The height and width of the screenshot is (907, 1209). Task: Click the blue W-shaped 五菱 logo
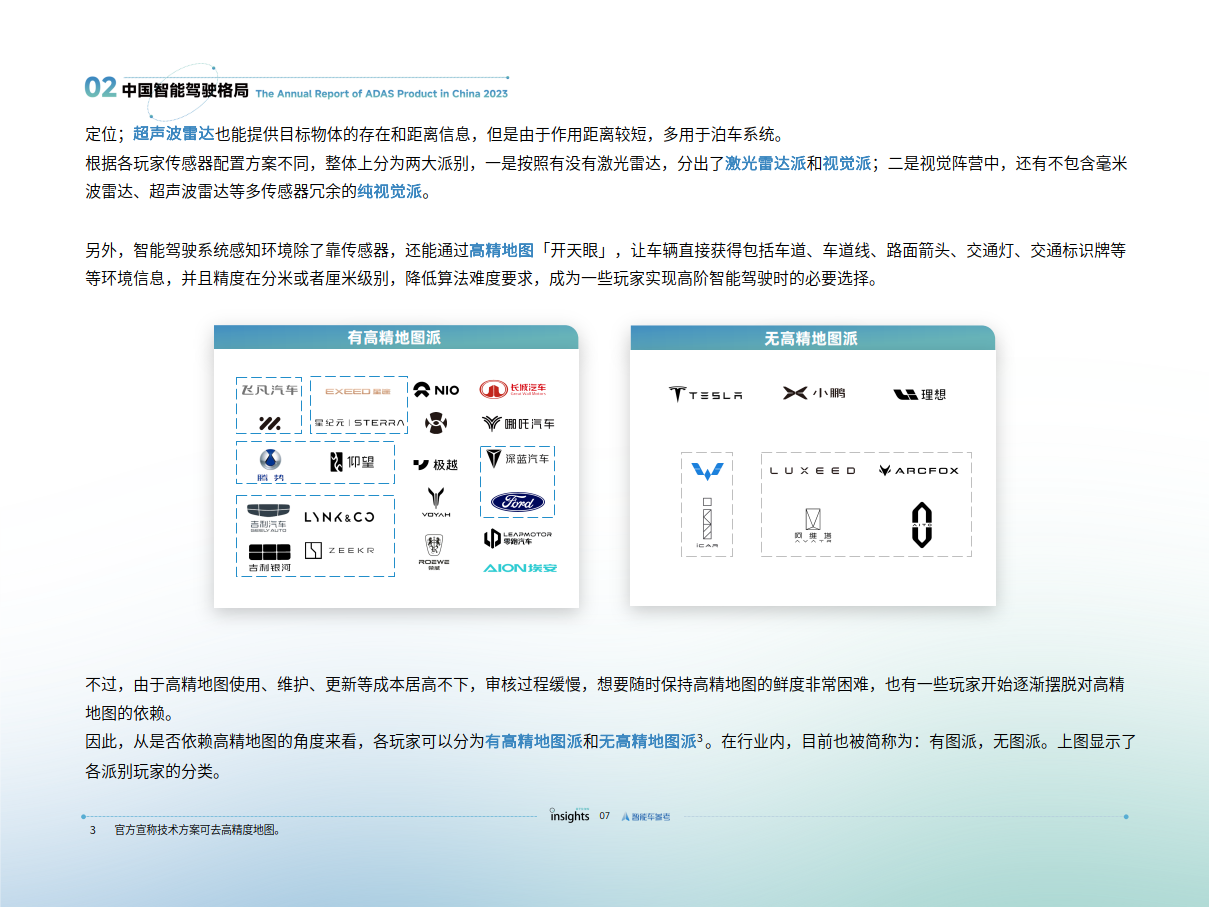(x=706, y=471)
